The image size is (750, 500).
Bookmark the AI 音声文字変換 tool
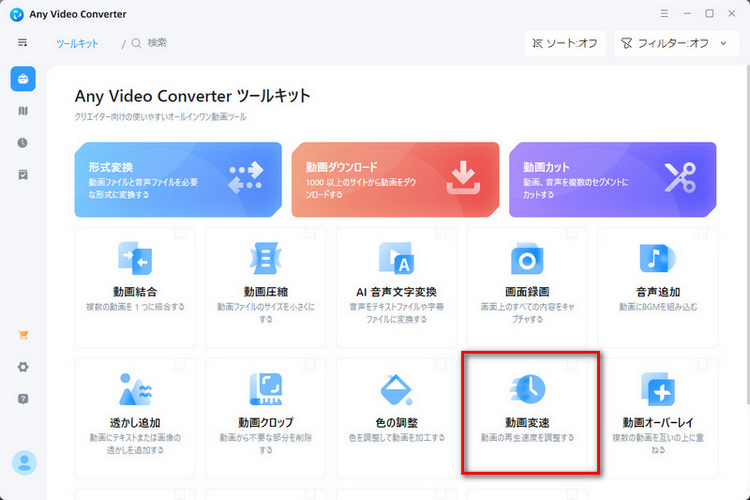point(441,233)
